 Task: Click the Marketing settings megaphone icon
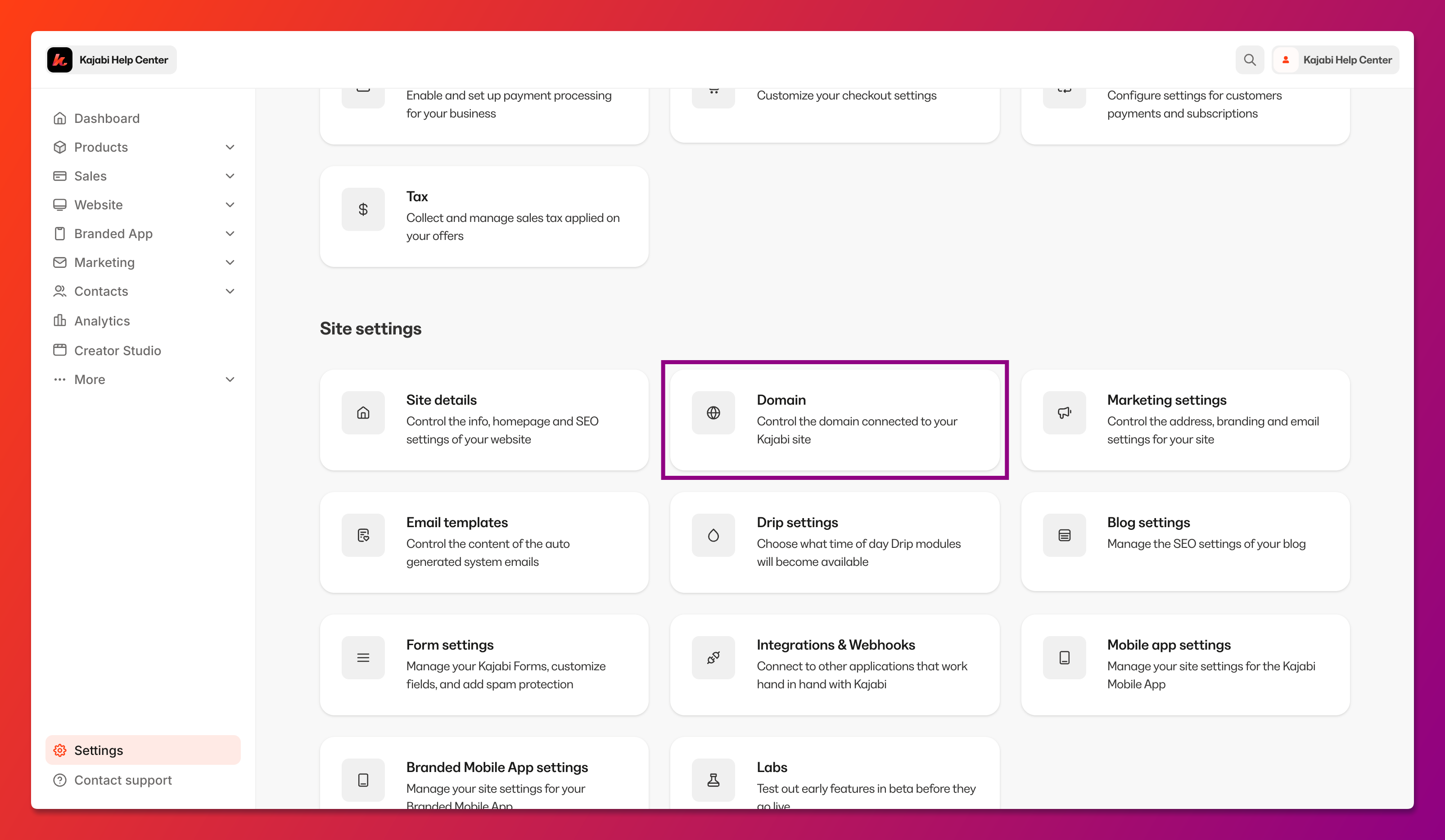[x=1064, y=413]
